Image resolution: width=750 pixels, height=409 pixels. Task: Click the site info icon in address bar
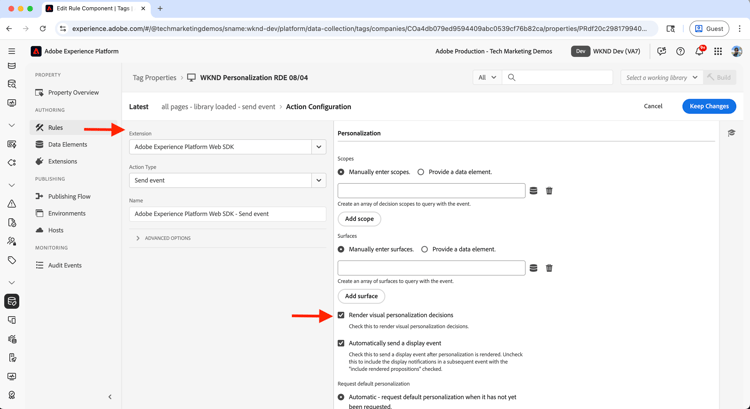pyautogui.click(x=63, y=29)
